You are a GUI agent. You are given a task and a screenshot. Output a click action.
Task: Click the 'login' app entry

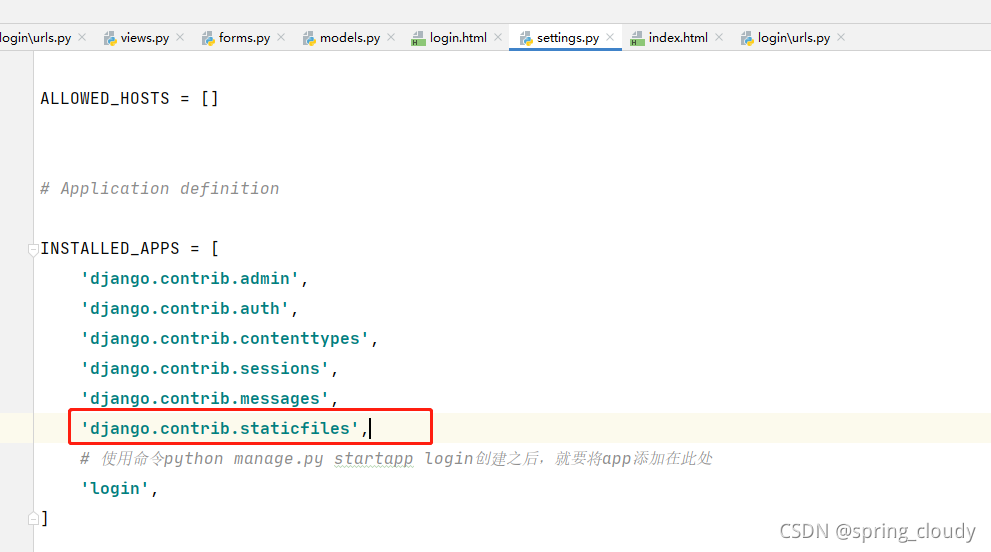click(119, 489)
